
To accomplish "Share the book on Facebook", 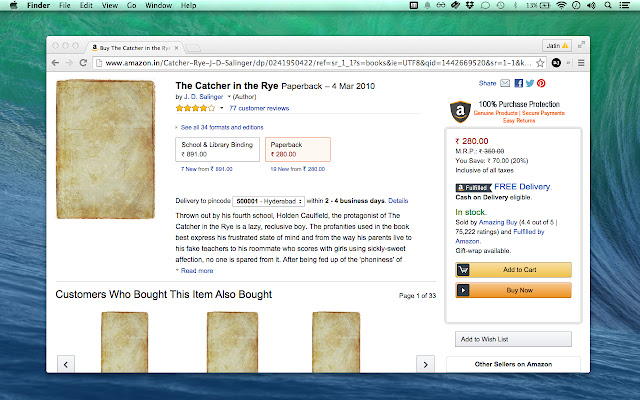I will [x=518, y=83].
